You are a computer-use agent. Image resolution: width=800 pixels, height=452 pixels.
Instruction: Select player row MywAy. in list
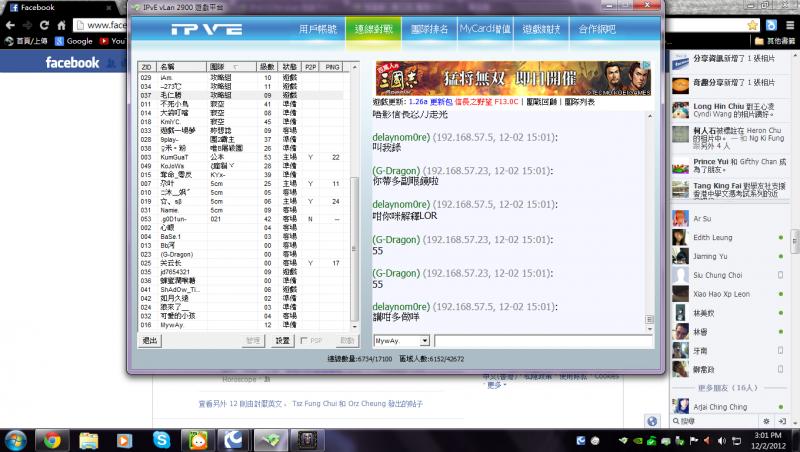(244, 325)
